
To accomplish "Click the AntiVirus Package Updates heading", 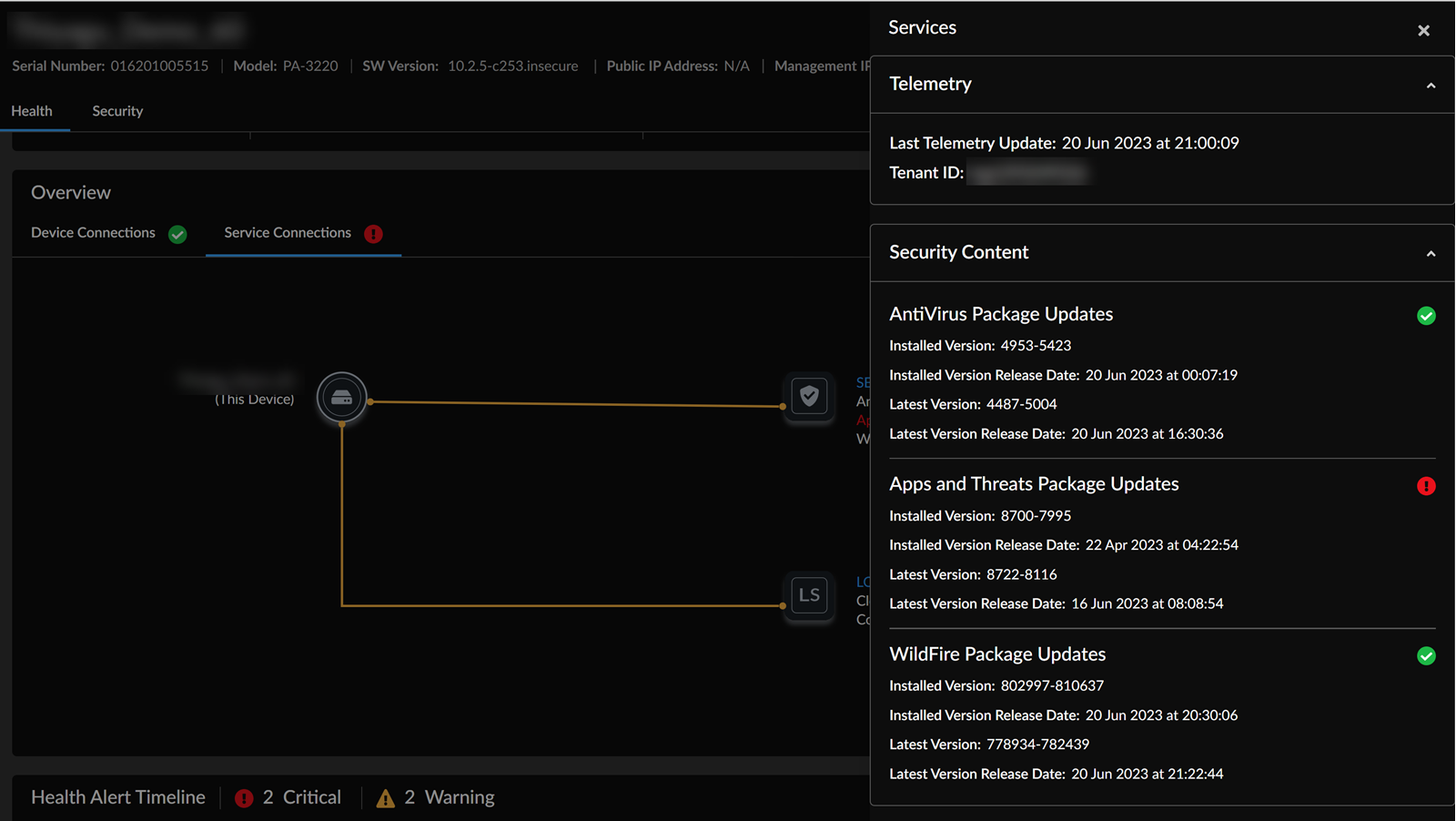I will pos(1001,314).
